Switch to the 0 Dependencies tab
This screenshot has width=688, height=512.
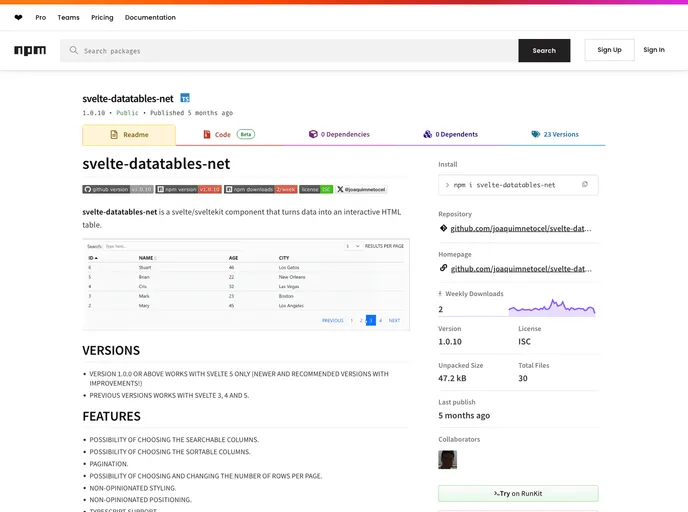(x=339, y=134)
